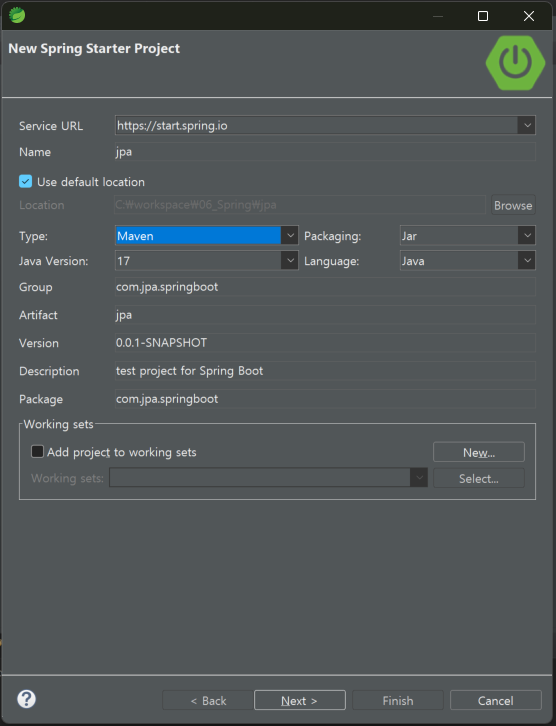This screenshot has height=726, width=556.
Task: Click the New... working set button
Action: 479,452
